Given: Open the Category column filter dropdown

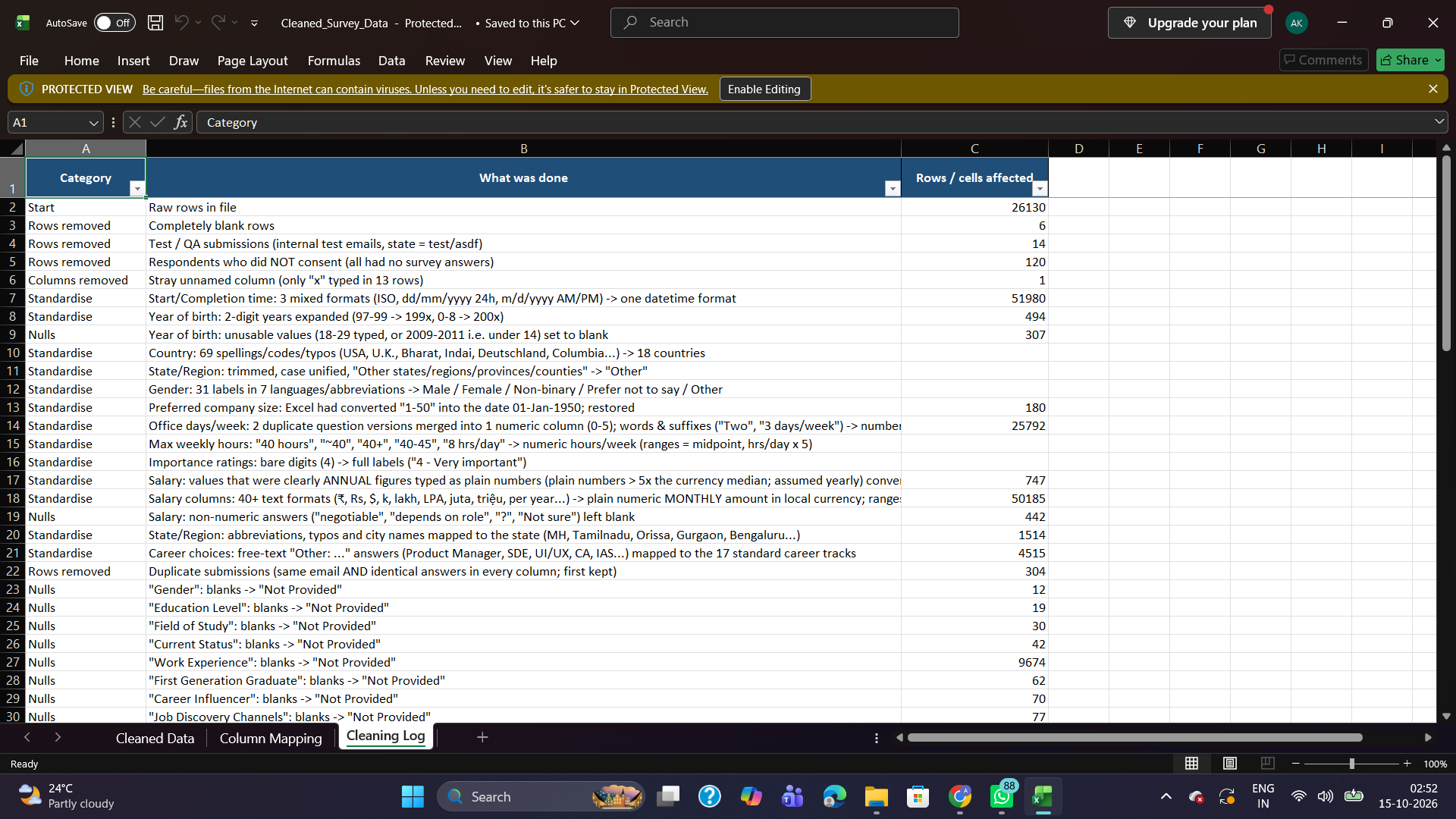Looking at the screenshot, I should pyautogui.click(x=136, y=189).
